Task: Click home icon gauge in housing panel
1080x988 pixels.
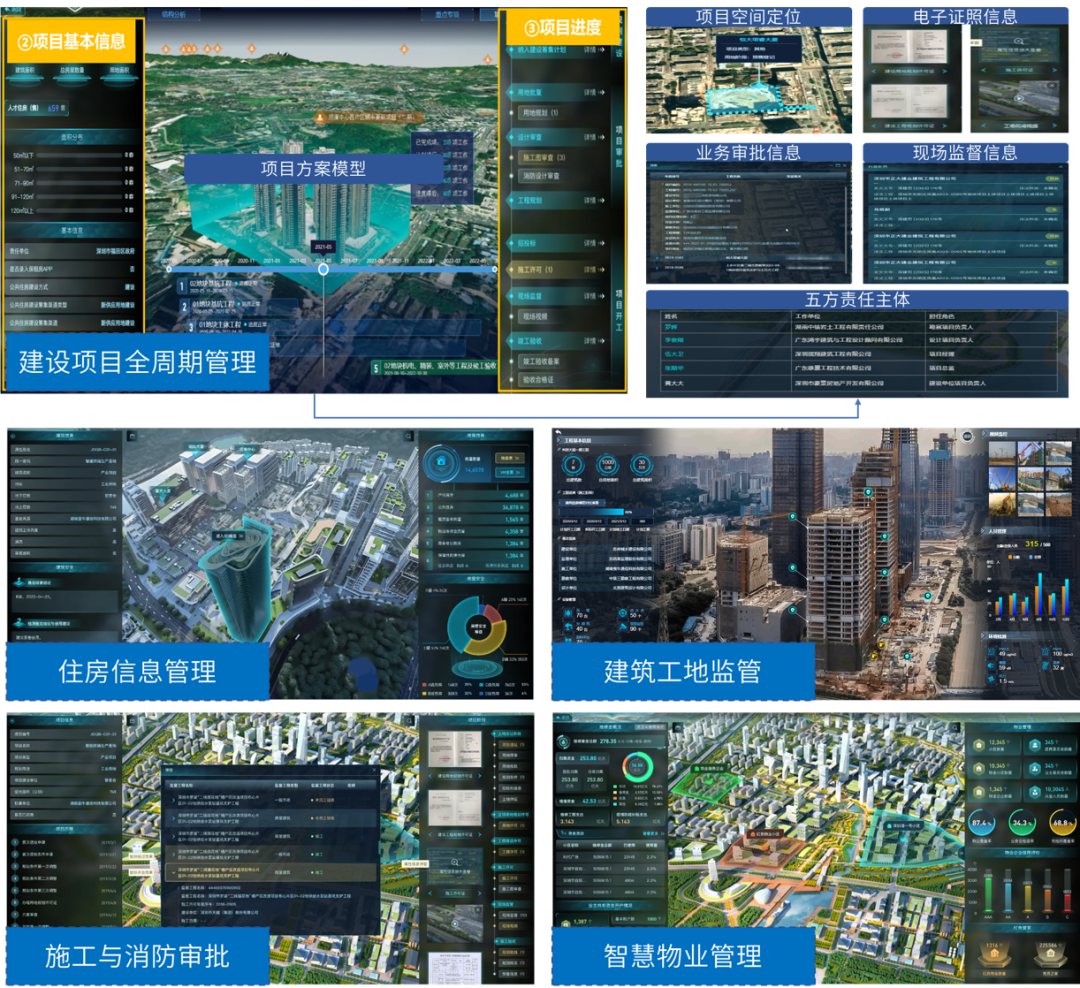Action: (442, 462)
